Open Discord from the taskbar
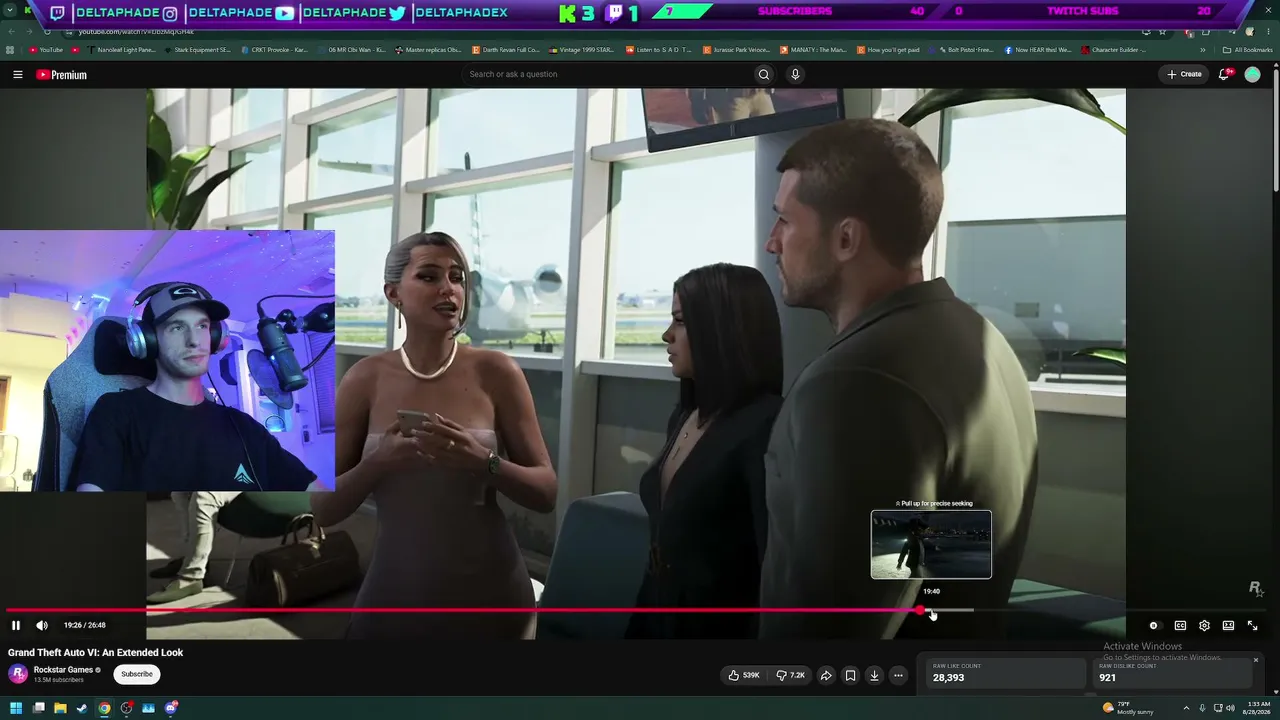The image size is (1280, 720). click(171, 708)
